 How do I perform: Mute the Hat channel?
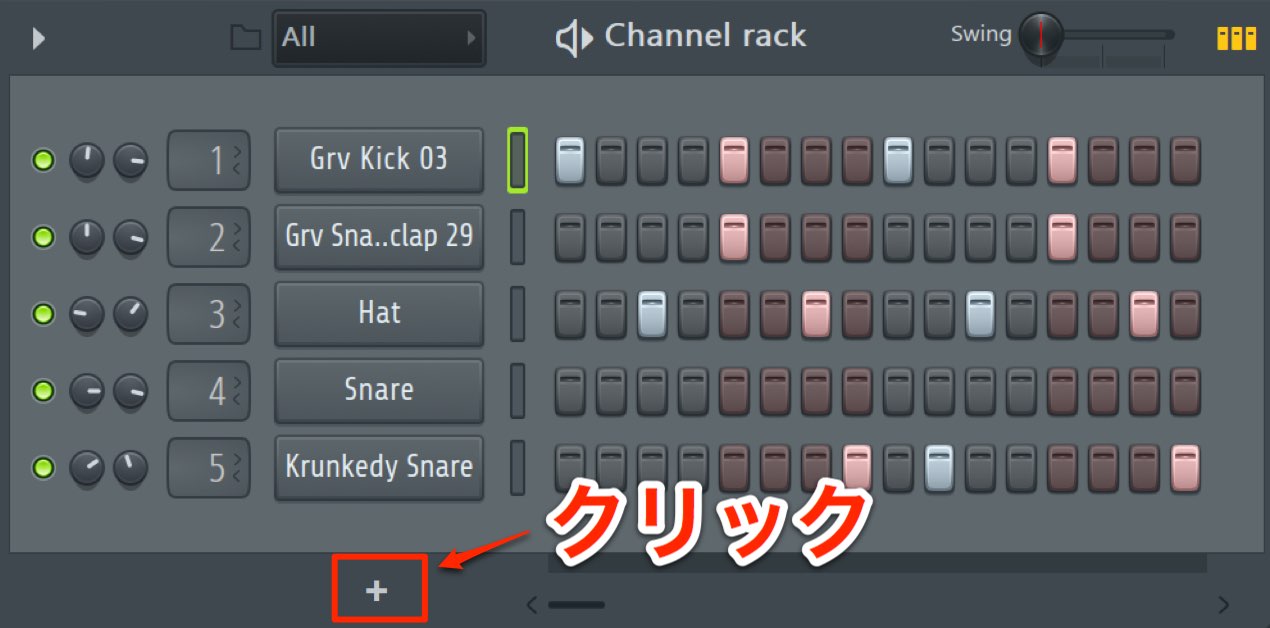pos(43,314)
